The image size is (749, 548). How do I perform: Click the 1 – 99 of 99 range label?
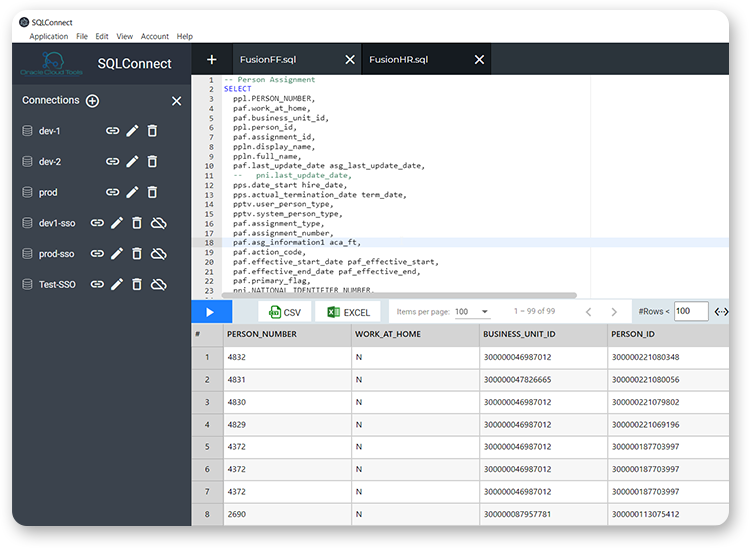(x=535, y=312)
